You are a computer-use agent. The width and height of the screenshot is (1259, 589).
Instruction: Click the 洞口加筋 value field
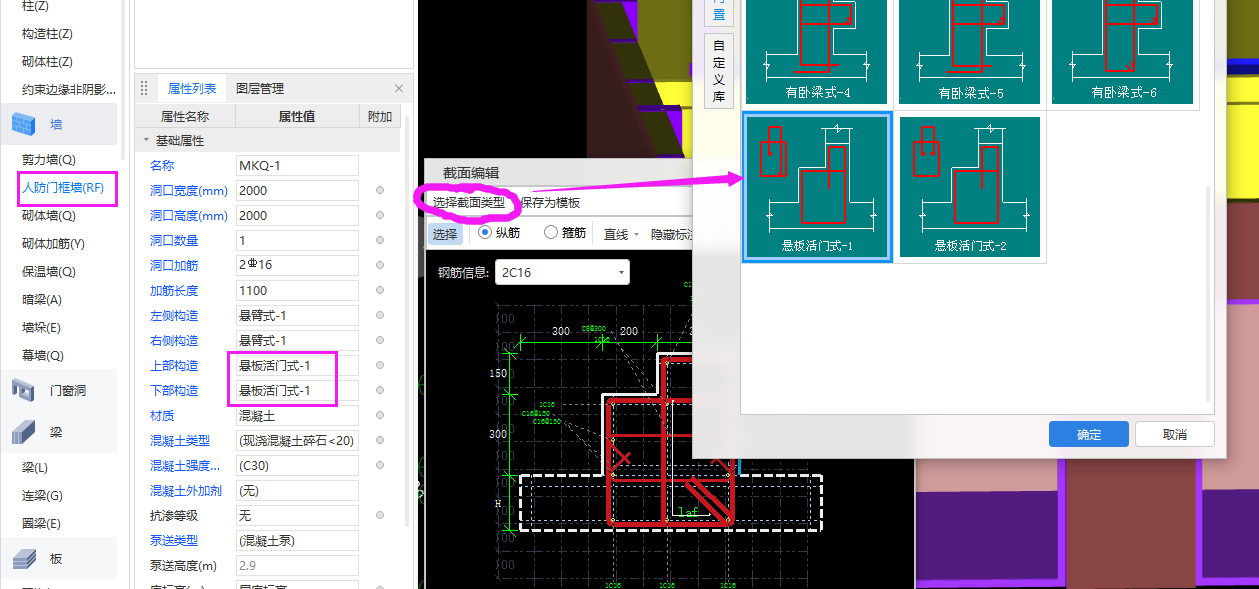297,265
